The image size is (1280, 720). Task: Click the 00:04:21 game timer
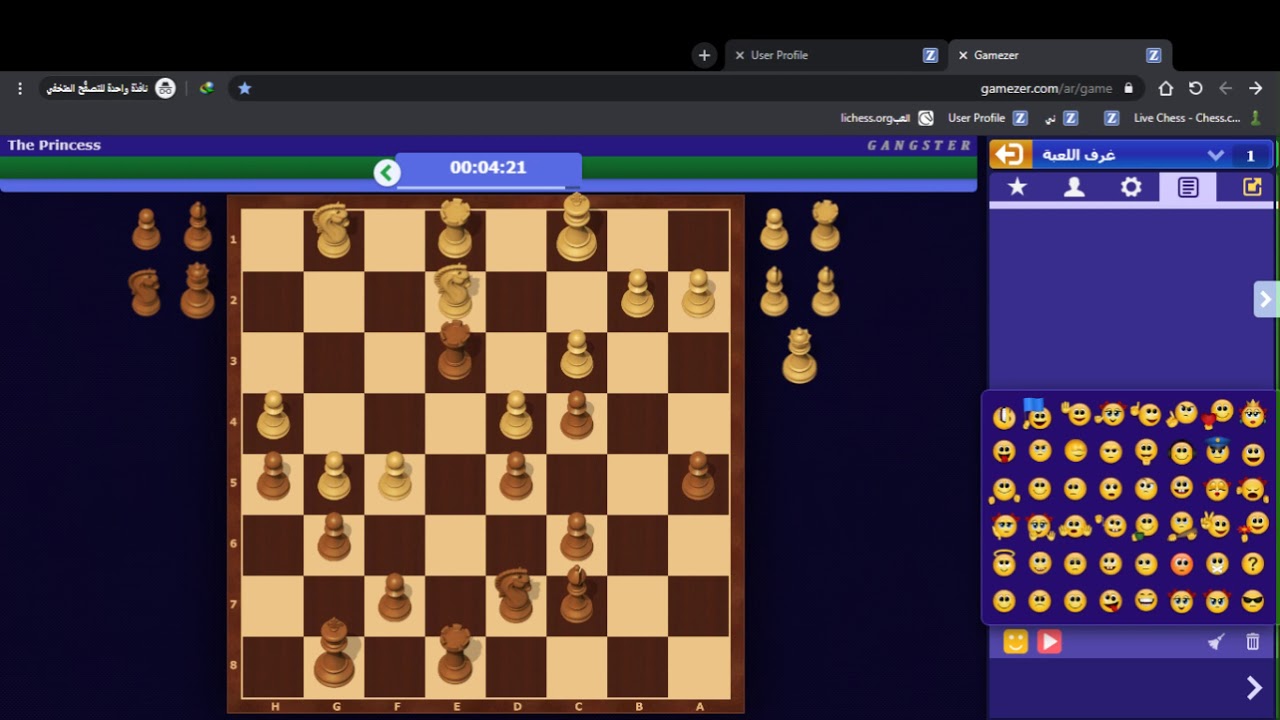(x=488, y=168)
